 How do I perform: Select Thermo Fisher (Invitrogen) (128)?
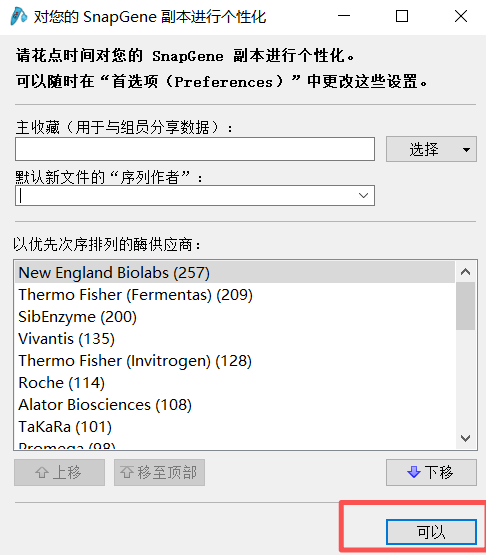235,361
